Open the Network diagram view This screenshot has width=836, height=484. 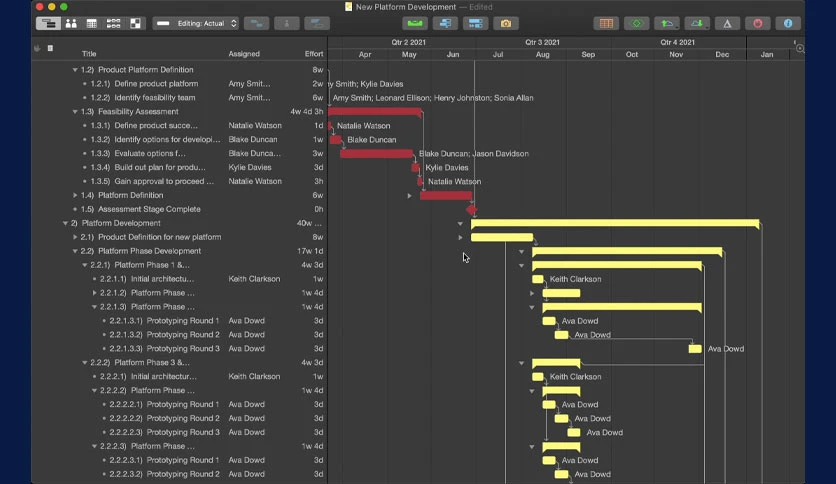(113, 23)
